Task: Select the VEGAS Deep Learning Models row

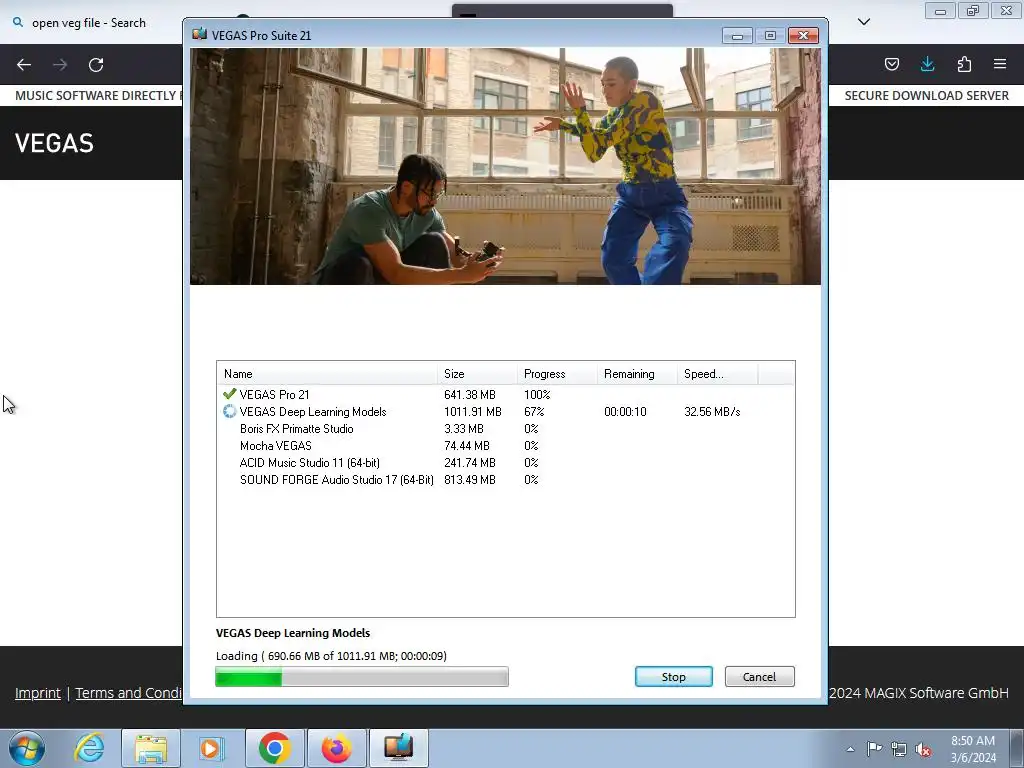Action: [x=505, y=411]
